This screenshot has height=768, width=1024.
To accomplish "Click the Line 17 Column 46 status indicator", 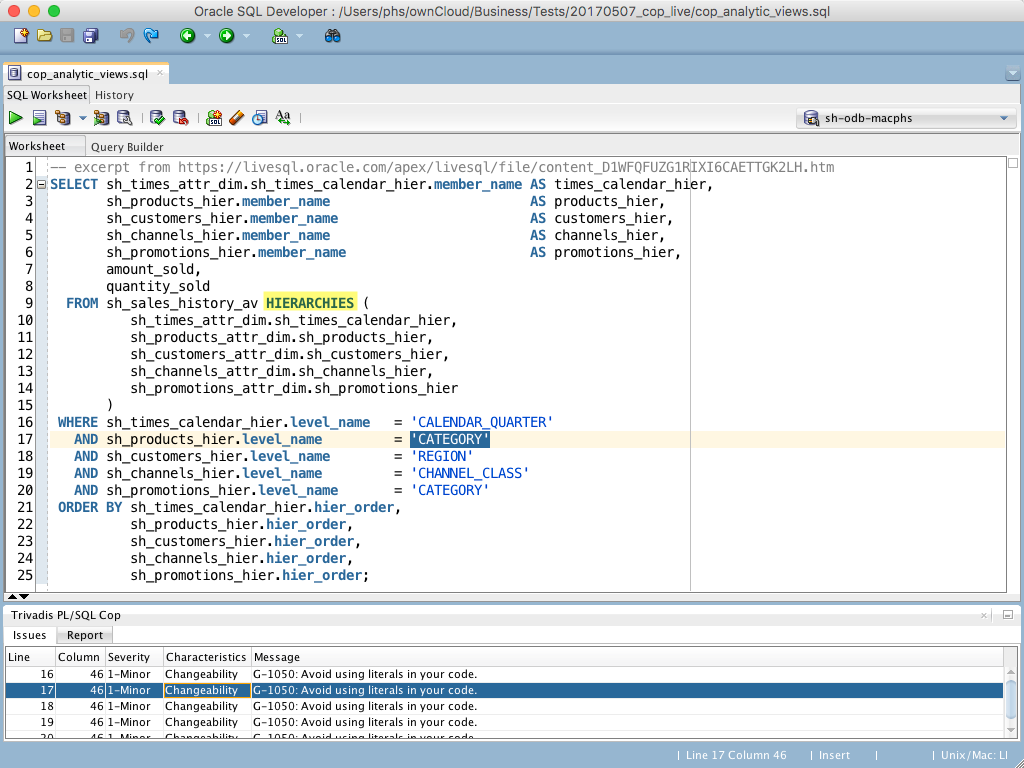I will tap(736, 756).
